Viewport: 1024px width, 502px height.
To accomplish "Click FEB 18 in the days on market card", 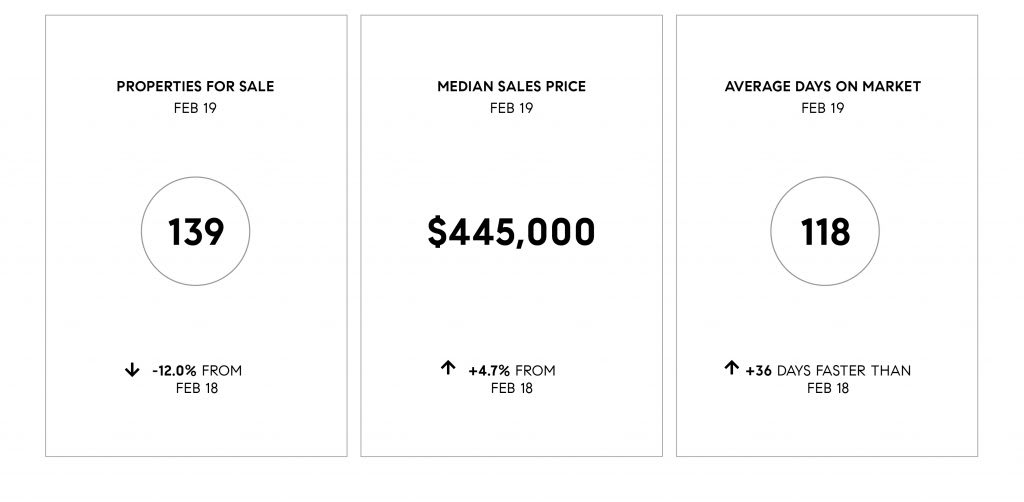I will [x=828, y=388].
